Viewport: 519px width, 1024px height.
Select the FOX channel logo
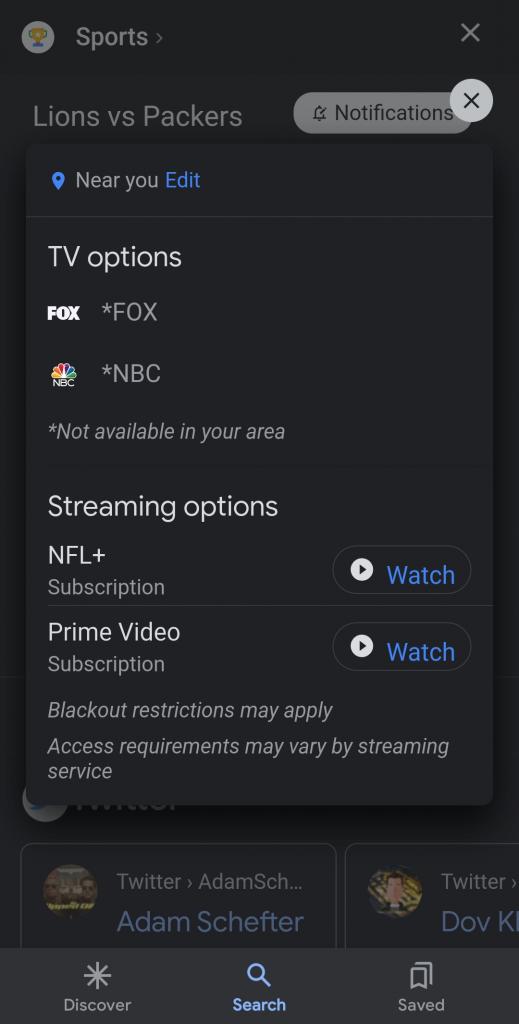(64, 313)
